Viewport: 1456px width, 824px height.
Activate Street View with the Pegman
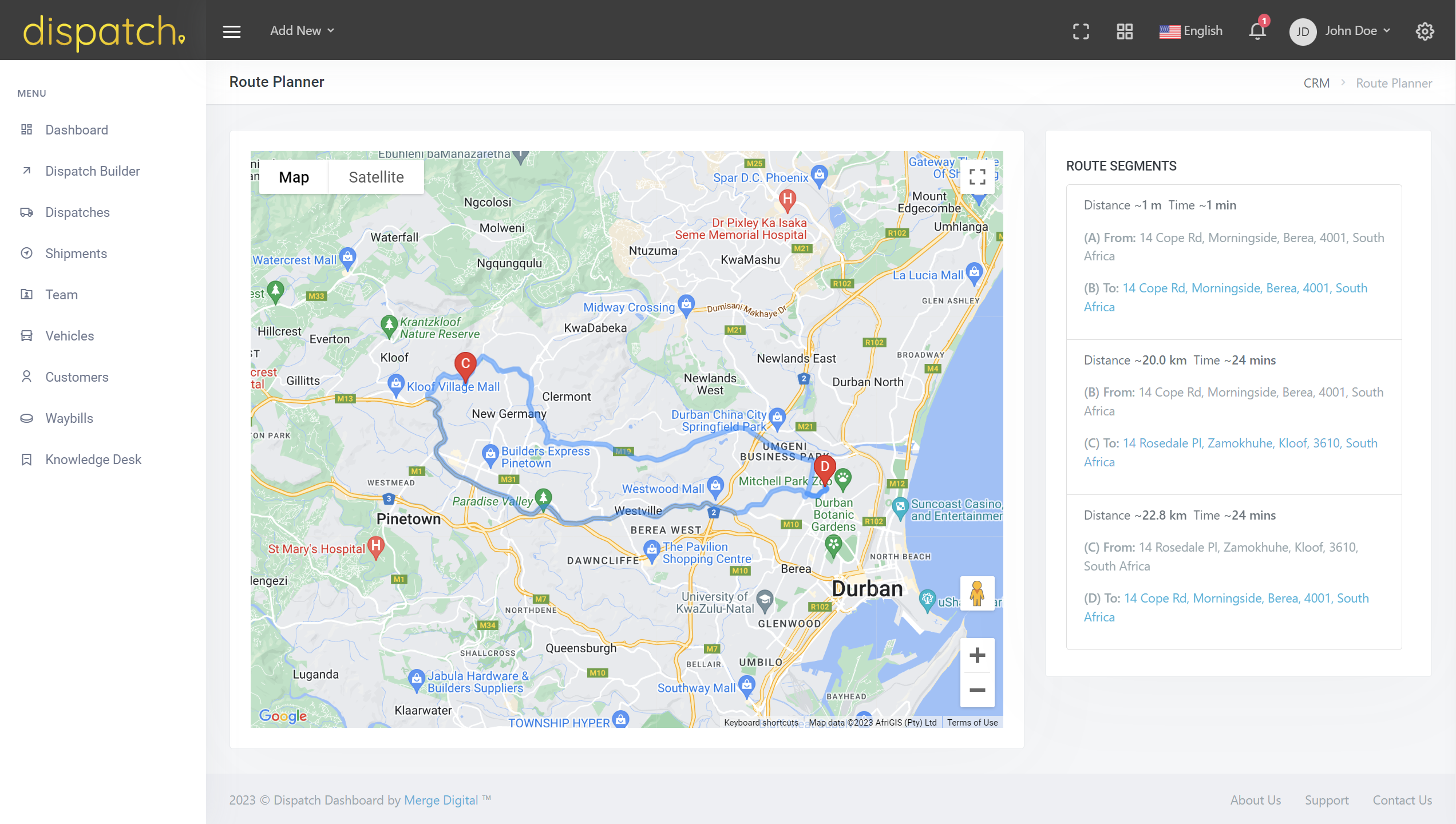978,593
